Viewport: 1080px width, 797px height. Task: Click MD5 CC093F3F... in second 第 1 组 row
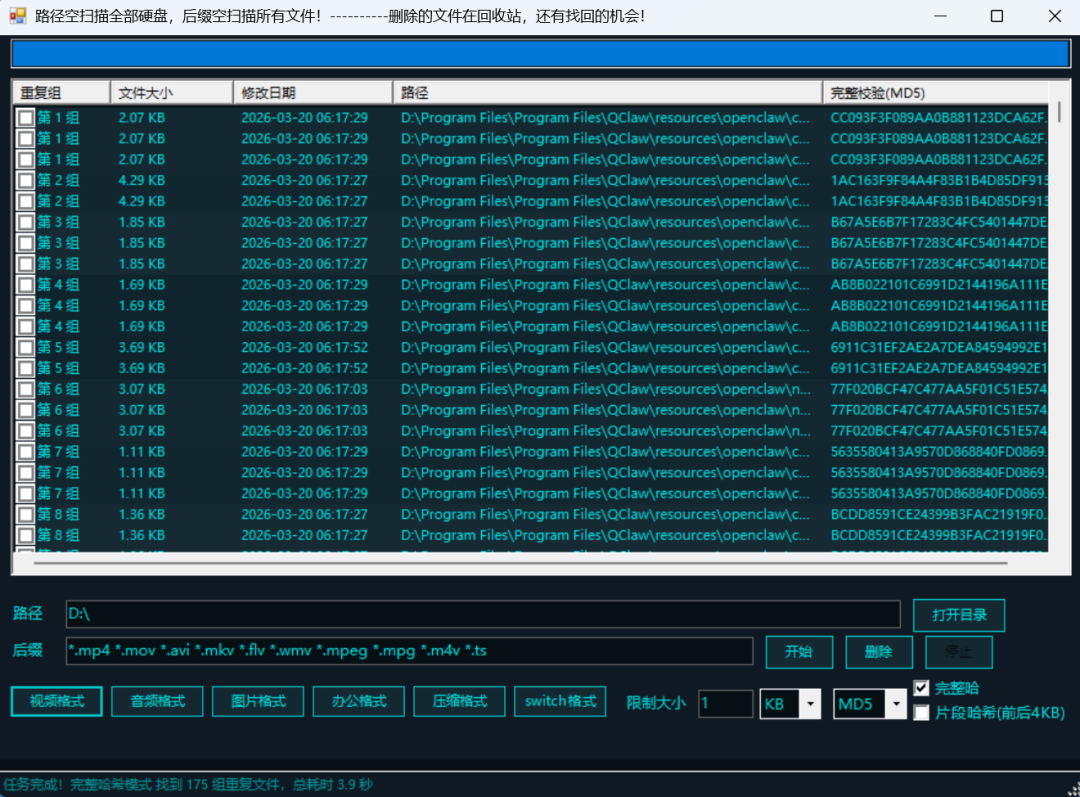[x=938, y=138]
